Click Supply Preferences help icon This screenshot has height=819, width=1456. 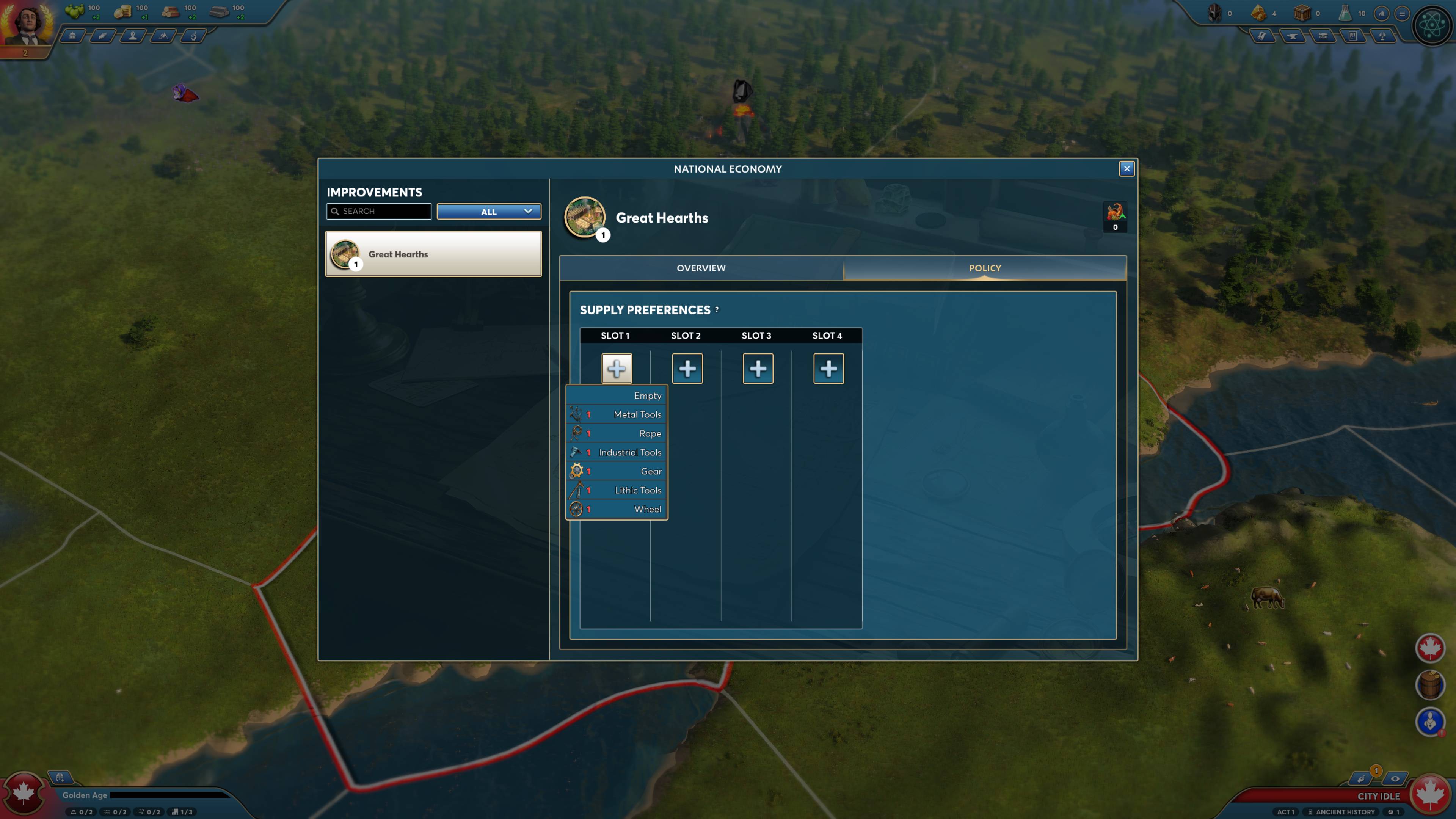tap(718, 309)
